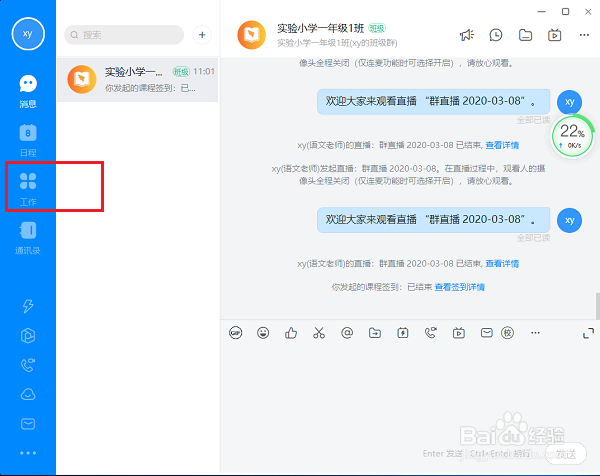Open group announcements megaphone icon
Viewport: 600px width, 476px height.
click(x=467, y=35)
